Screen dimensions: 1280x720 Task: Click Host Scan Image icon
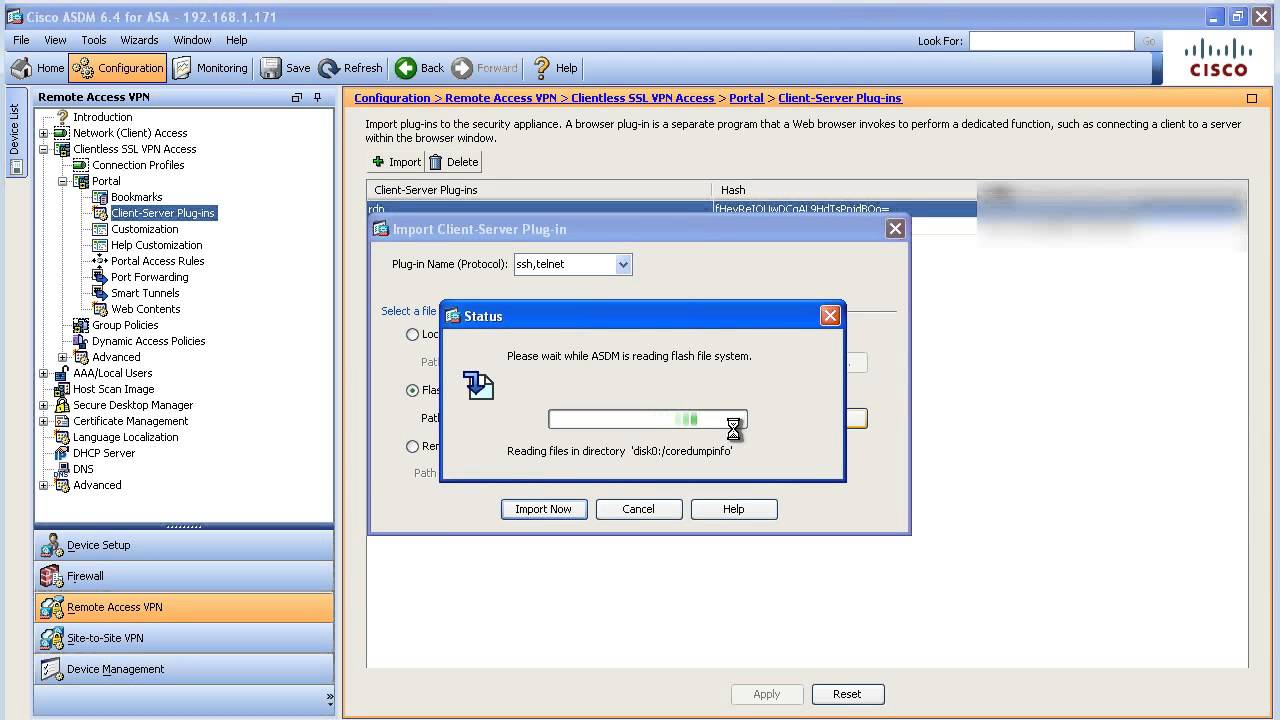tap(62, 389)
